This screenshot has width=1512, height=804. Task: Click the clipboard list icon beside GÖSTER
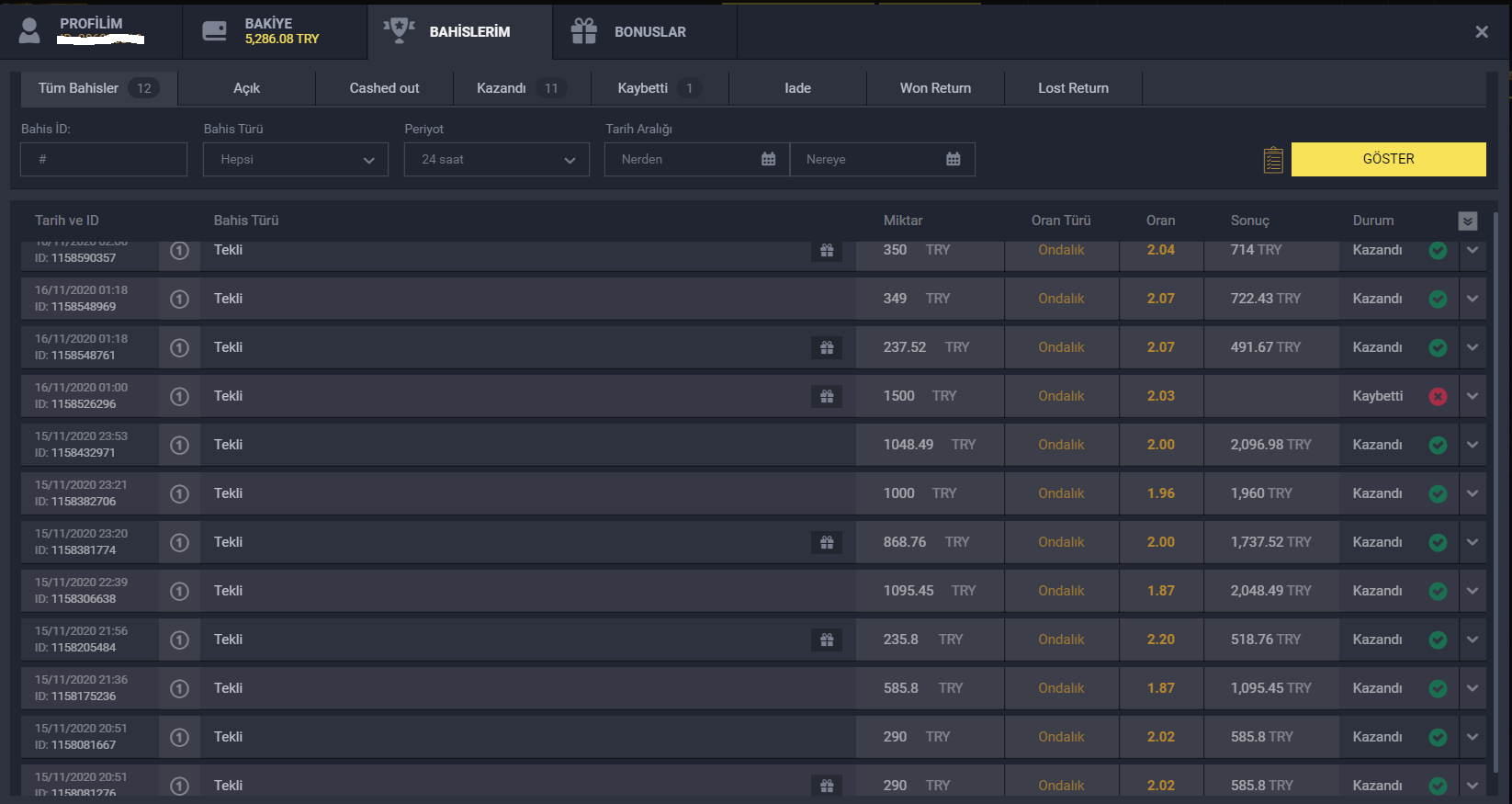(1273, 160)
